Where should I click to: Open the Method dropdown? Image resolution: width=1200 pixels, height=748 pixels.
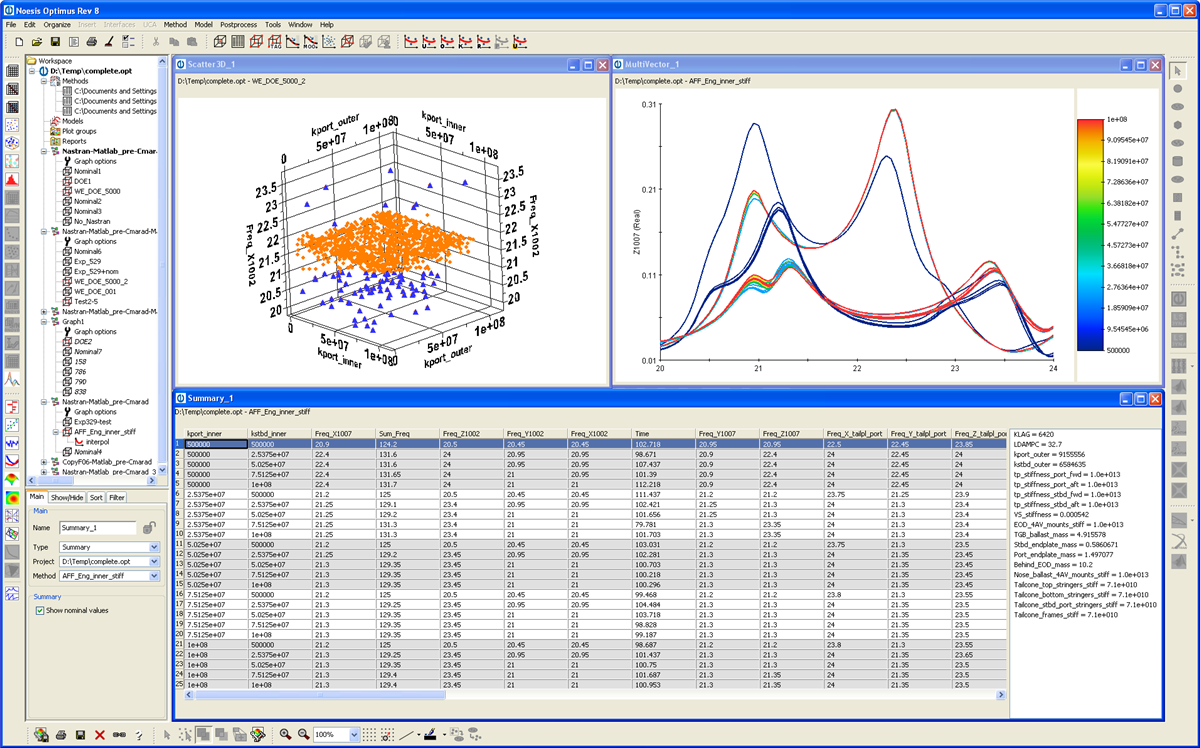(x=154, y=576)
